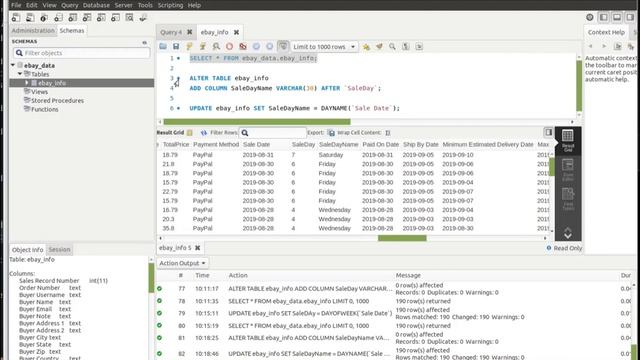
Task: Open the object inspector icon in main toolbar
Action: pyautogui.click(x=44, y=18)
